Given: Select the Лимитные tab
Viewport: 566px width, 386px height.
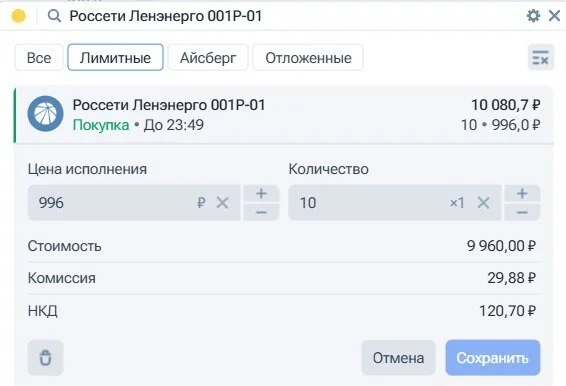Looking at the screenshot, I should point(115,57).
